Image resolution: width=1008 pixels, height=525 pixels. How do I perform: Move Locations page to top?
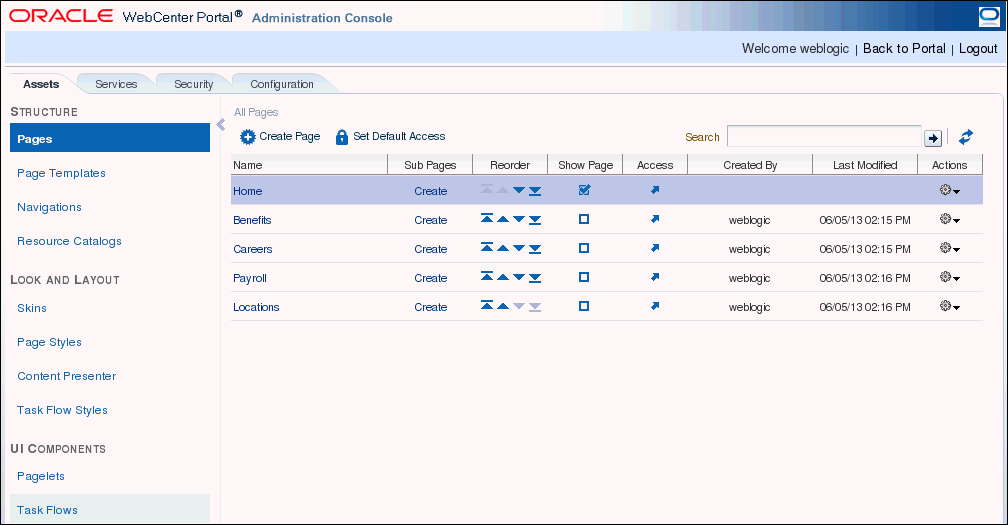click(487, 306)
